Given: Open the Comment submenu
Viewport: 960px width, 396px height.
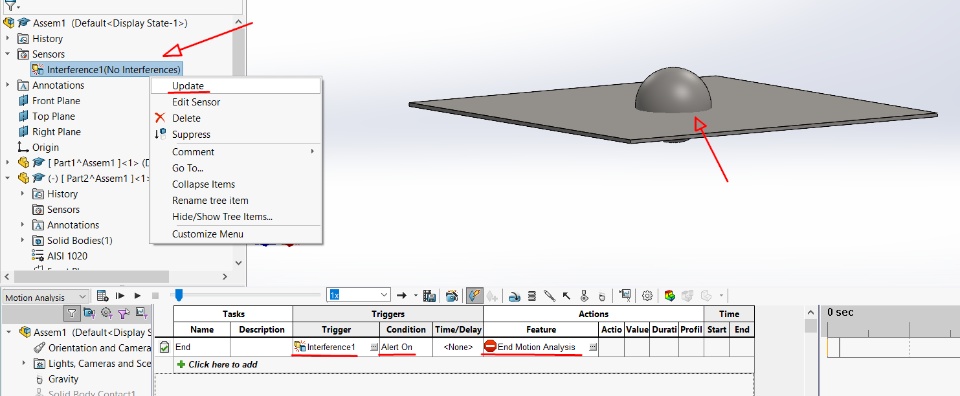Looking at the screenshot, I should (x=236, y=152).
